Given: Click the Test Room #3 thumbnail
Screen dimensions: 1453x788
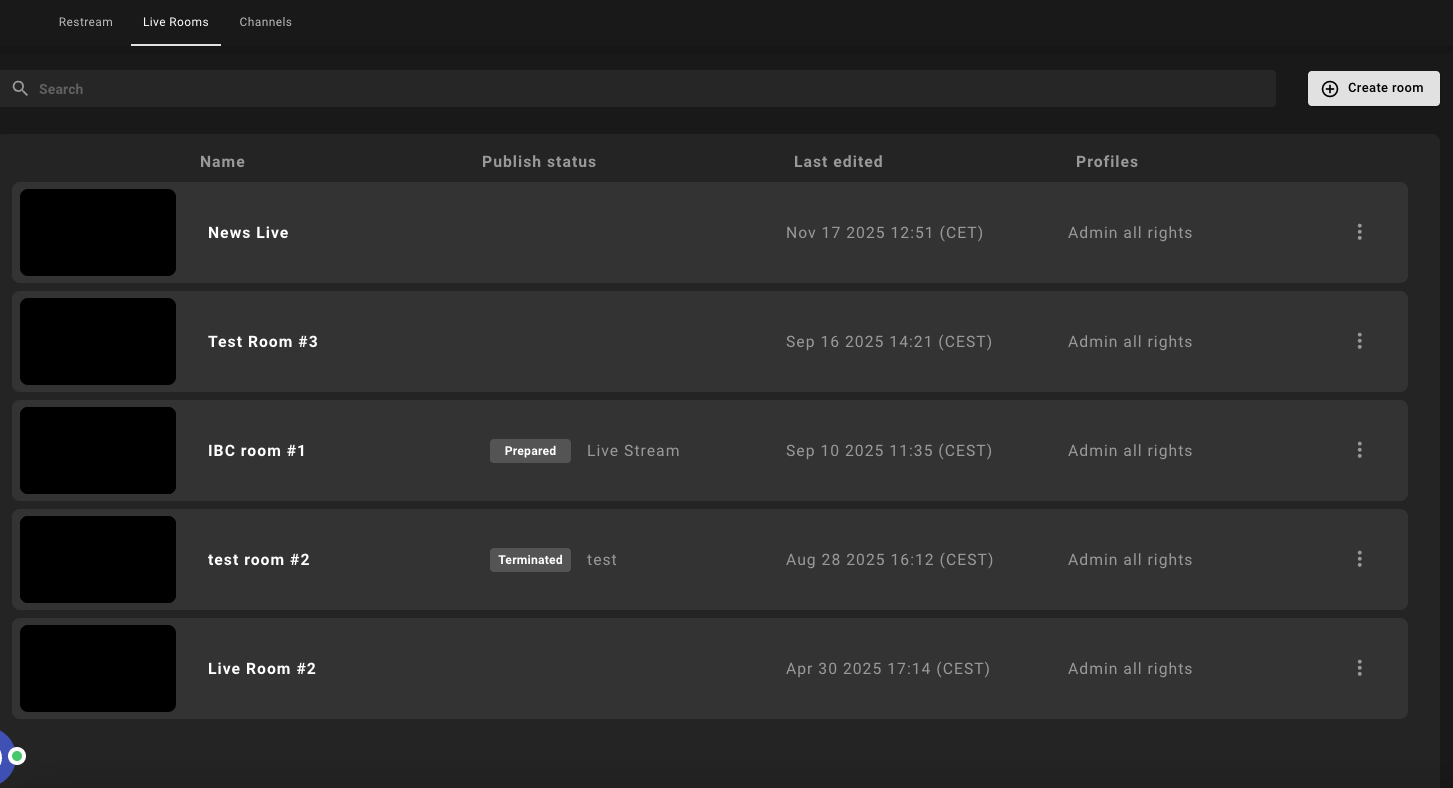Looking at the screenshot, I should coord(98,341).
